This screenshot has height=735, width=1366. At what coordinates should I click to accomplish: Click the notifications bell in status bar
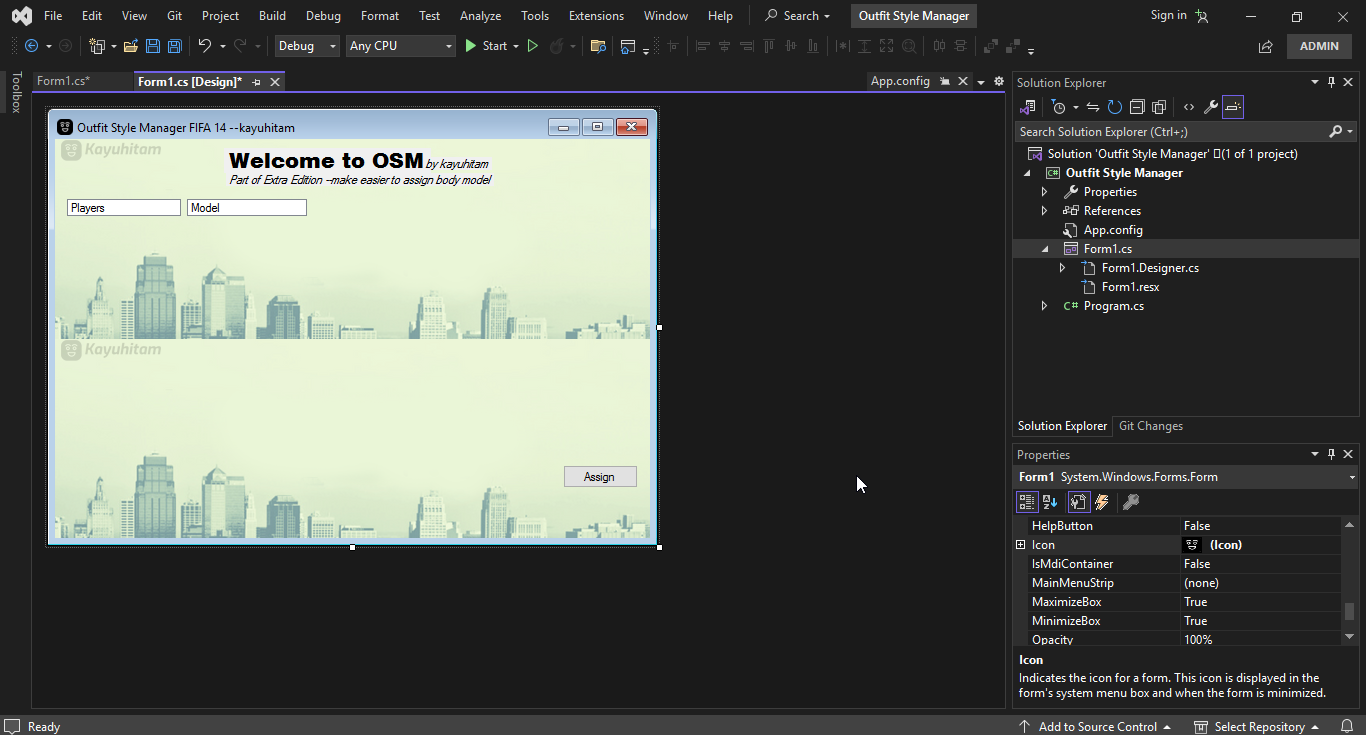click(x=1348, y=726)
